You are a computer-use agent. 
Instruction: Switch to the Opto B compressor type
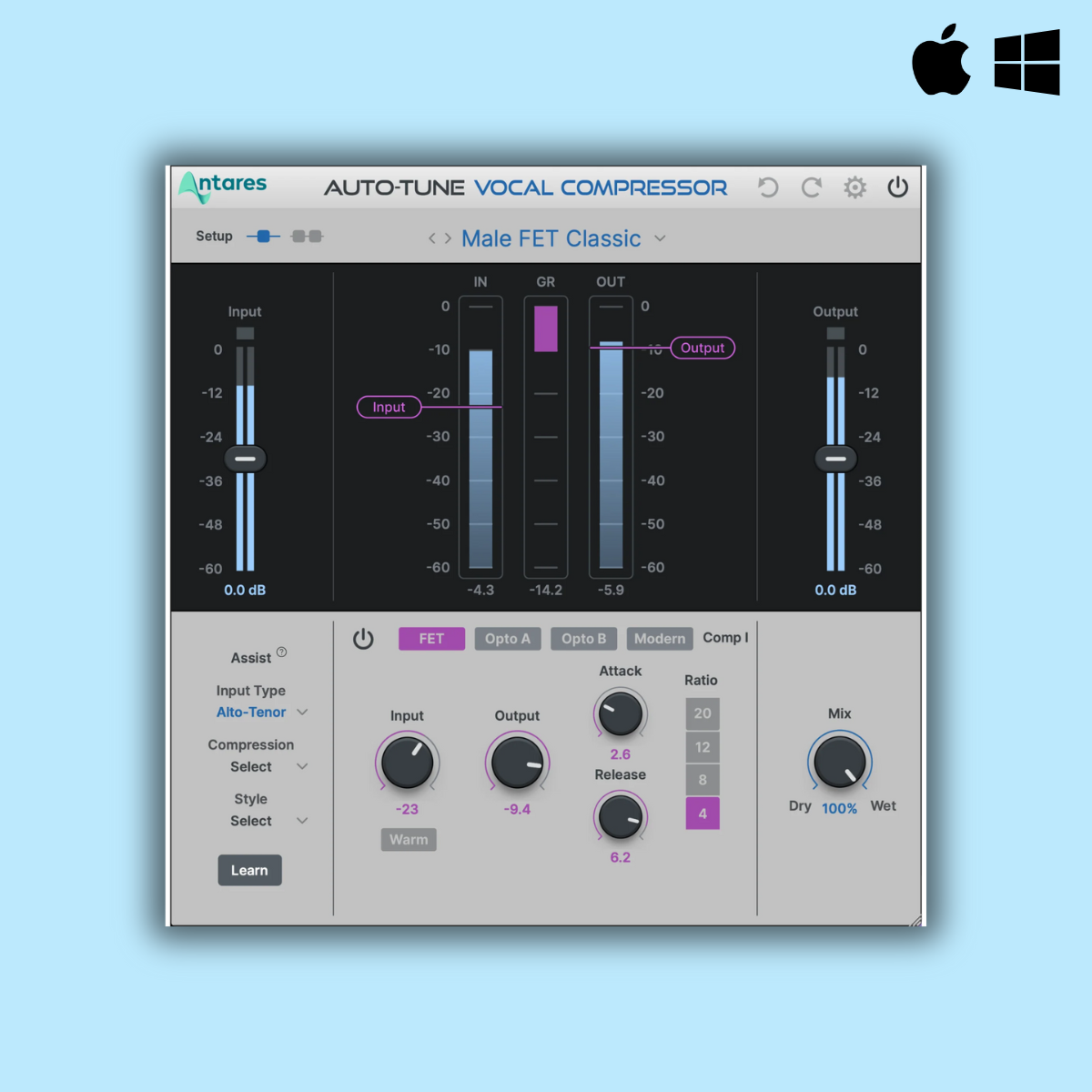pyautogui.click(x=584, y=639)
